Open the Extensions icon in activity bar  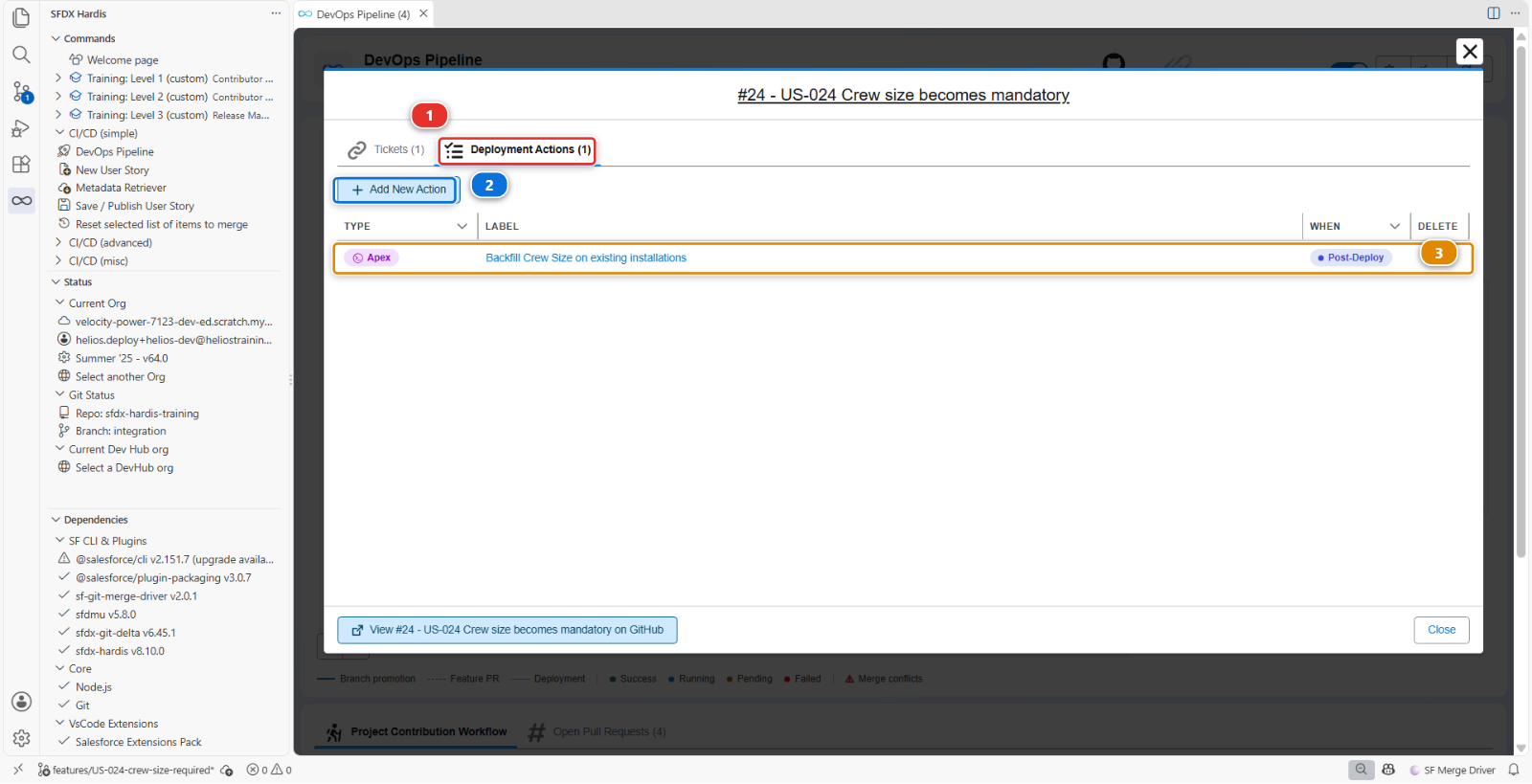pos(21,165)
